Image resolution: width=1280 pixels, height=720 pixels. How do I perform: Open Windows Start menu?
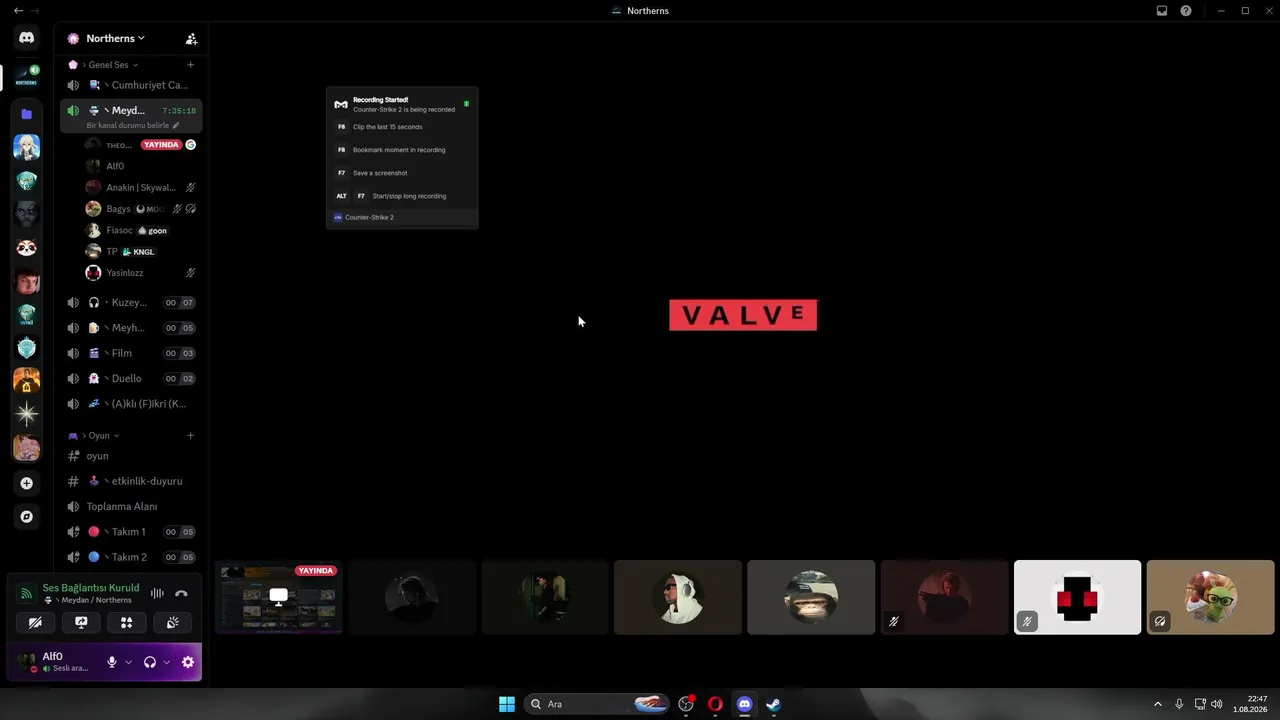[507, 704]
